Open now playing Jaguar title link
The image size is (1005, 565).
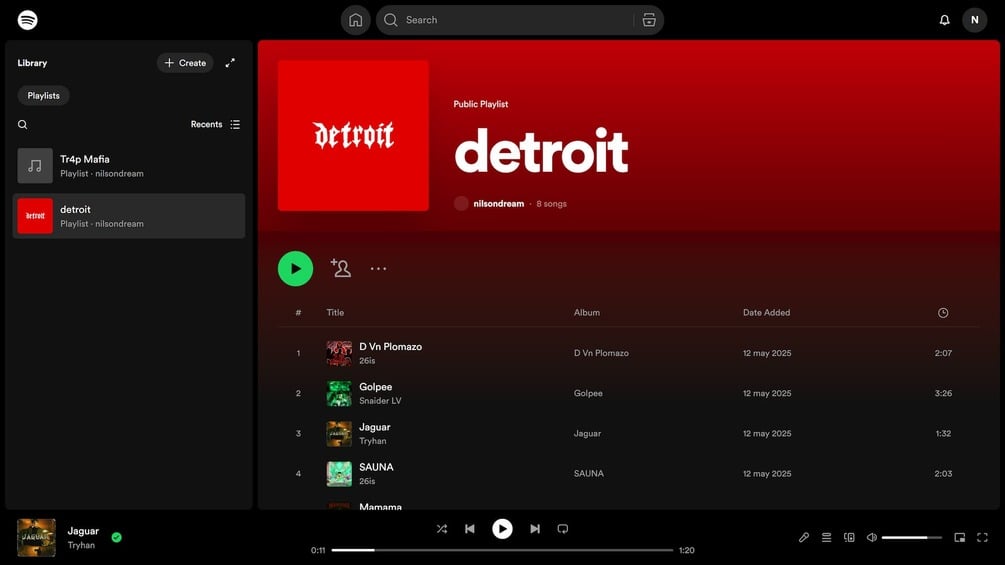83,531
